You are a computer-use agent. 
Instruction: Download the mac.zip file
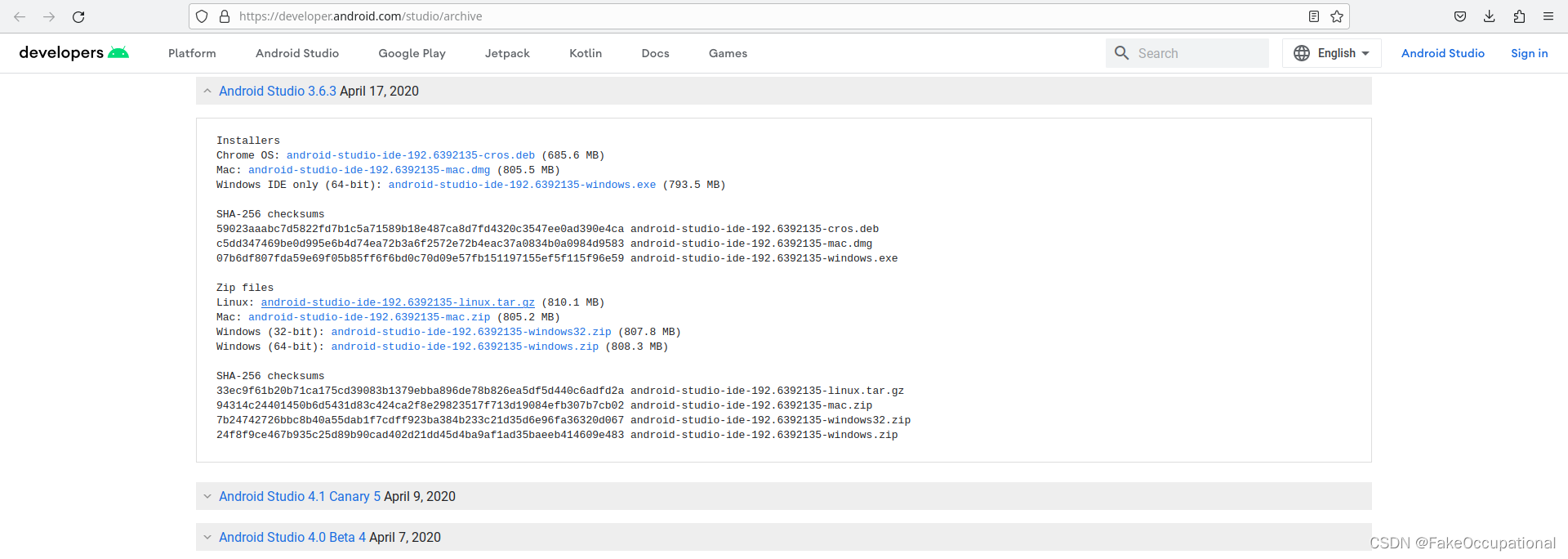click(369, 317)
